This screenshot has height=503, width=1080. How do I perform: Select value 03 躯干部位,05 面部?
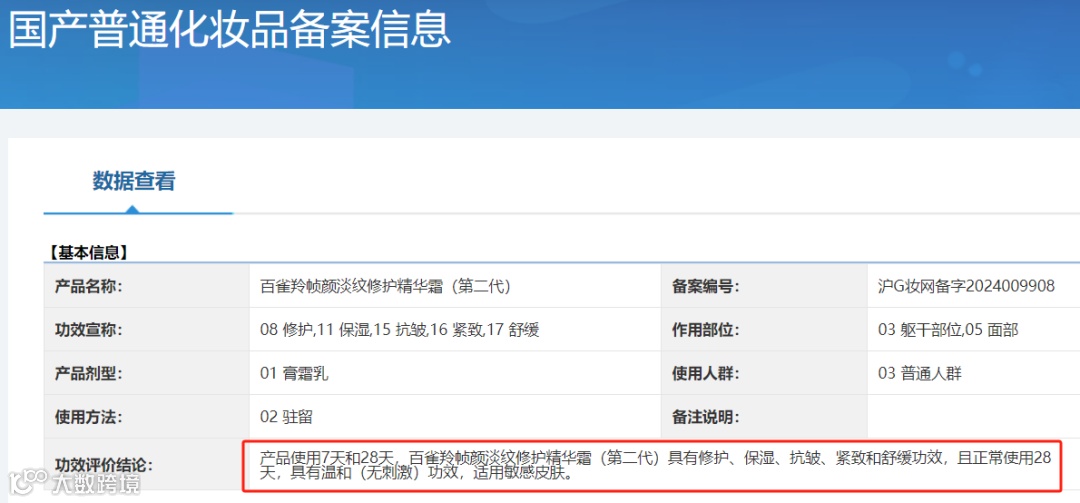(x=948, y=330)
